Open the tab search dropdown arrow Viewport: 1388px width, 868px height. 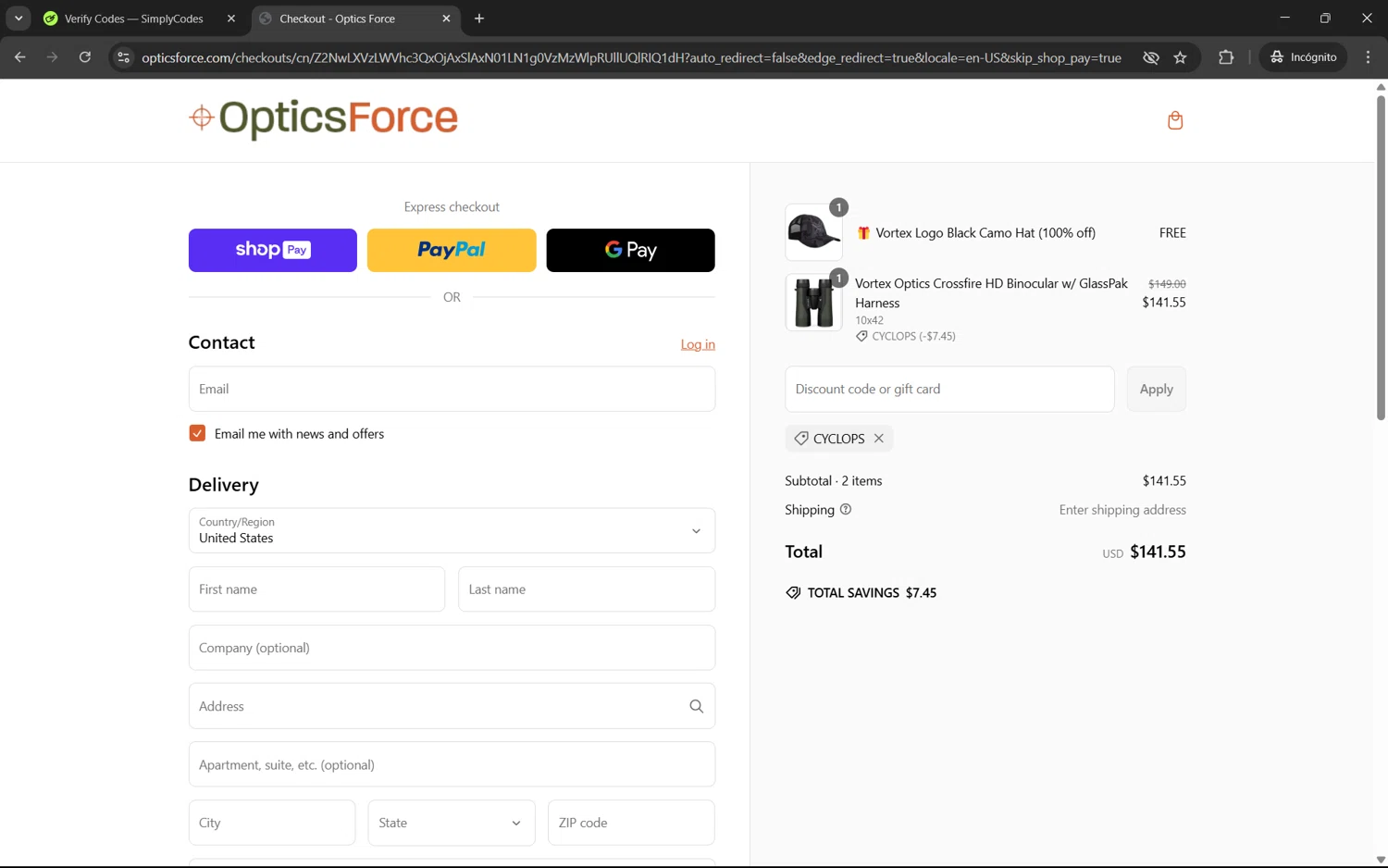click(x=19, y=19)
